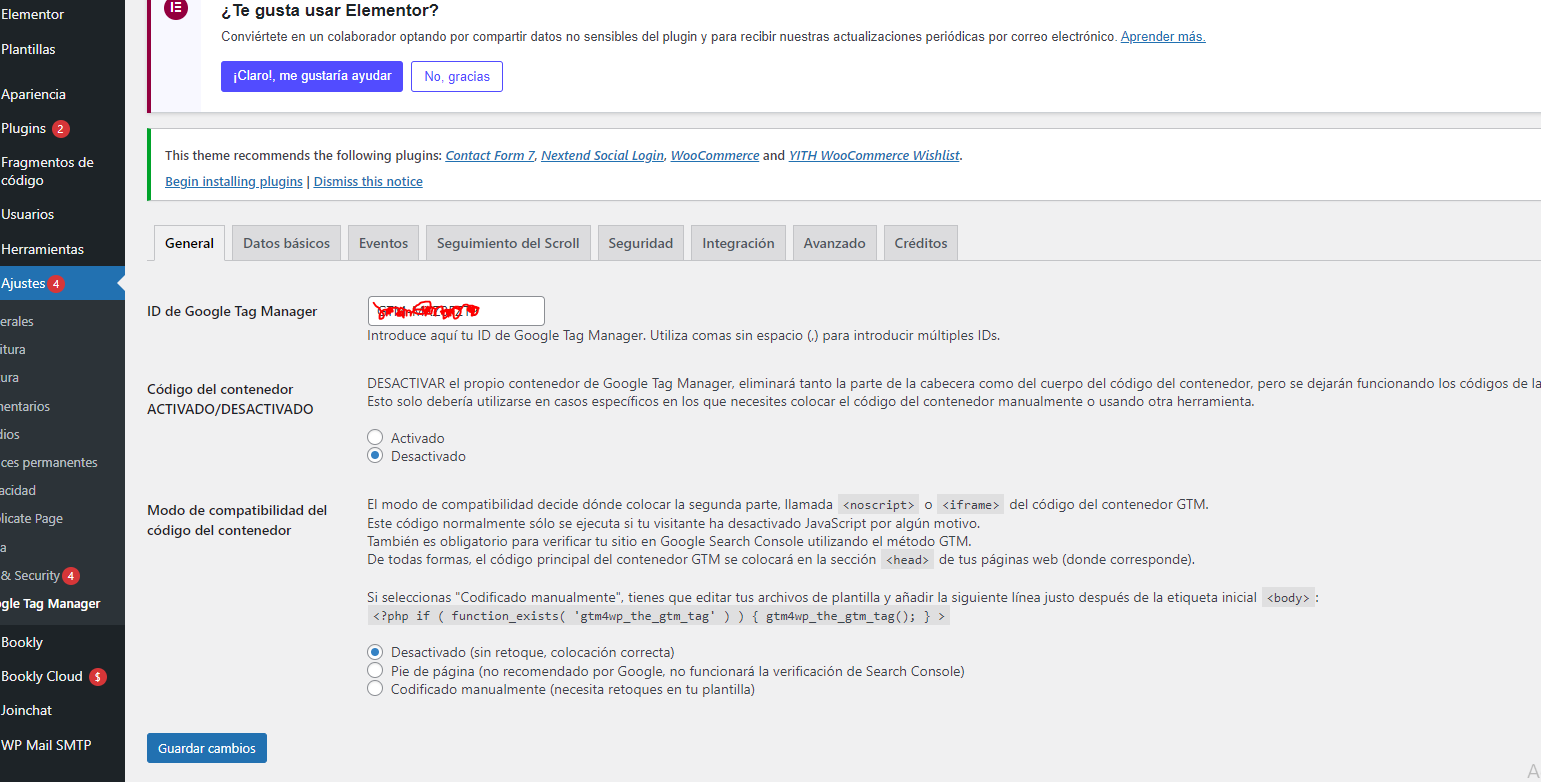The width and height of the screenshot is (1541, 782).
Task: Open Plugins in the sidebar menu
Action: pos(24,128)
